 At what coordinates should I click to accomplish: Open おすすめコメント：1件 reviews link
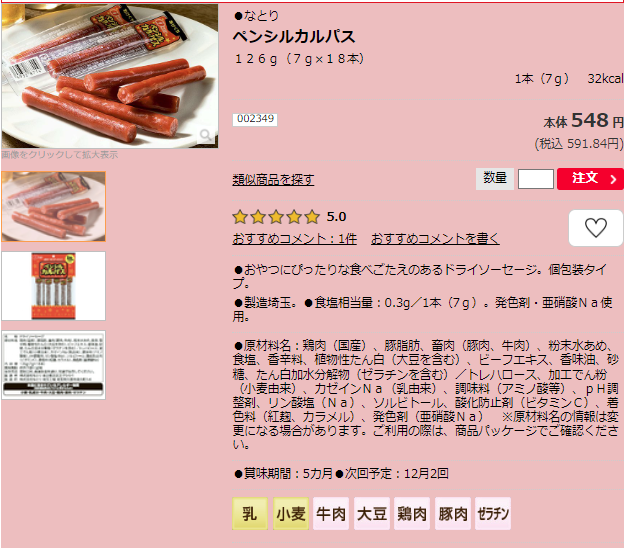(295, 239)
